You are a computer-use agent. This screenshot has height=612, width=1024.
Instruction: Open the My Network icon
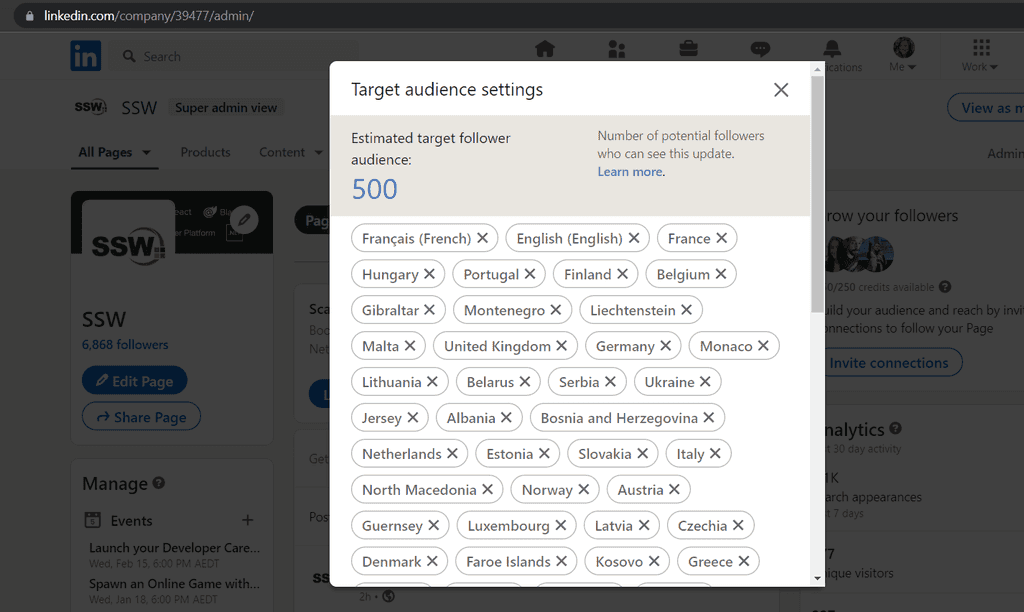click(616, 48)
